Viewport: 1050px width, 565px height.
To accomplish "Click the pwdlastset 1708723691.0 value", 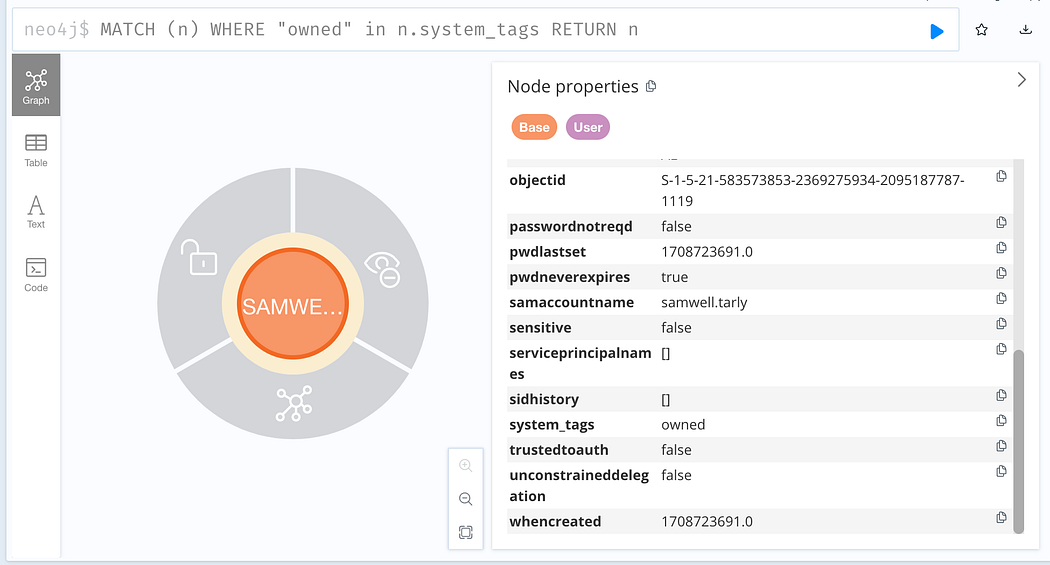I will [x=706, y=252].
